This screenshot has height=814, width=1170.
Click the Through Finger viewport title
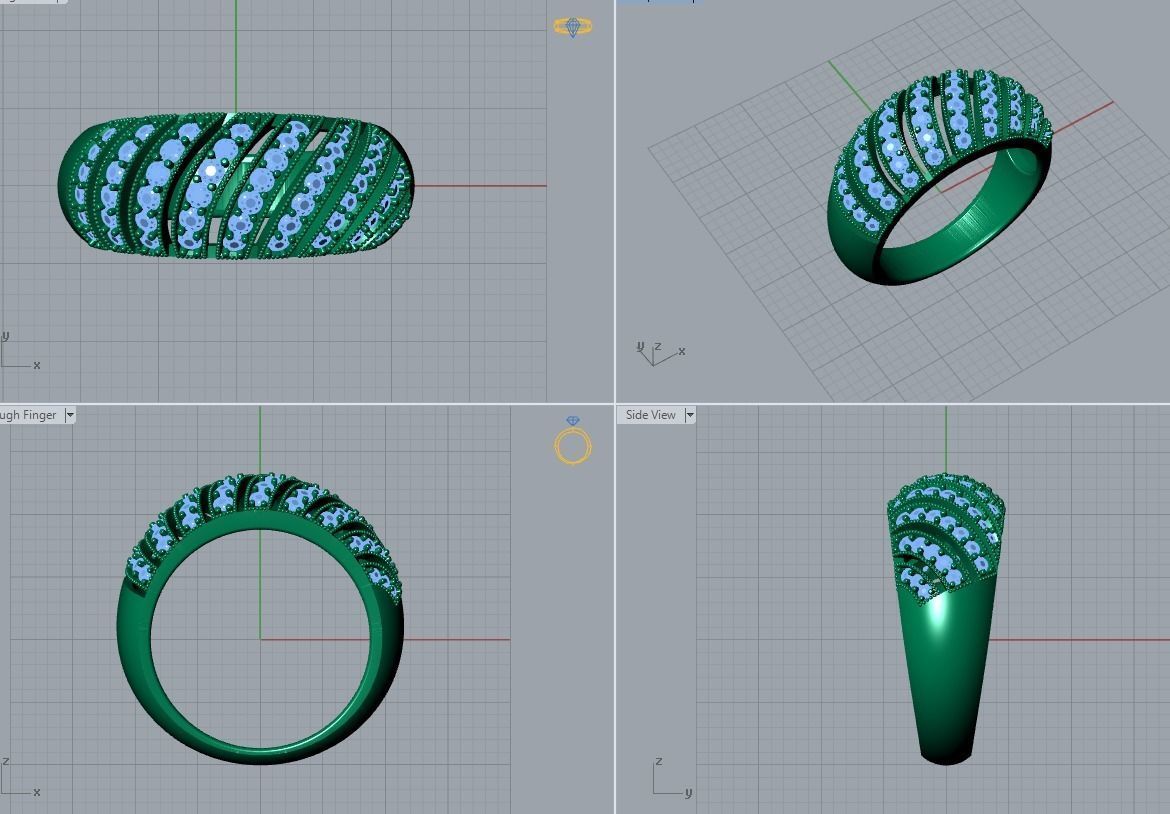(28, 415)
